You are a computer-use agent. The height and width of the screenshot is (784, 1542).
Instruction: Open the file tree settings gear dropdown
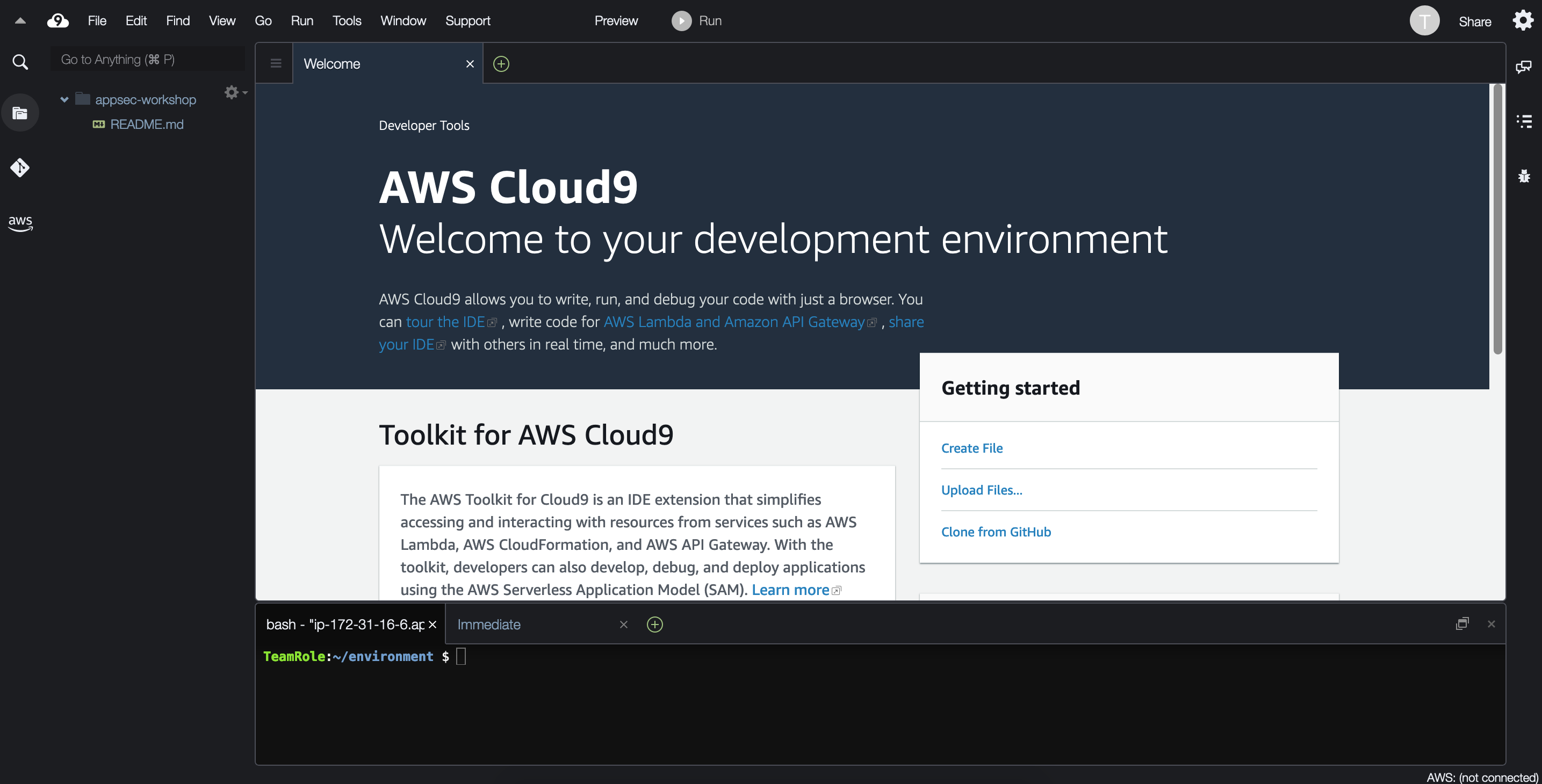(235, 92)
